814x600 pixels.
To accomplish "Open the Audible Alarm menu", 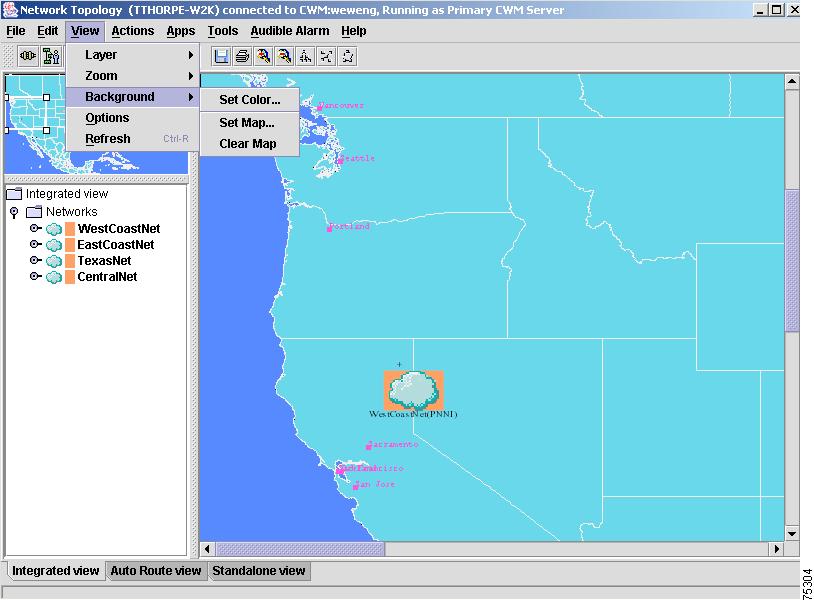I will click(x=290, y=31).
